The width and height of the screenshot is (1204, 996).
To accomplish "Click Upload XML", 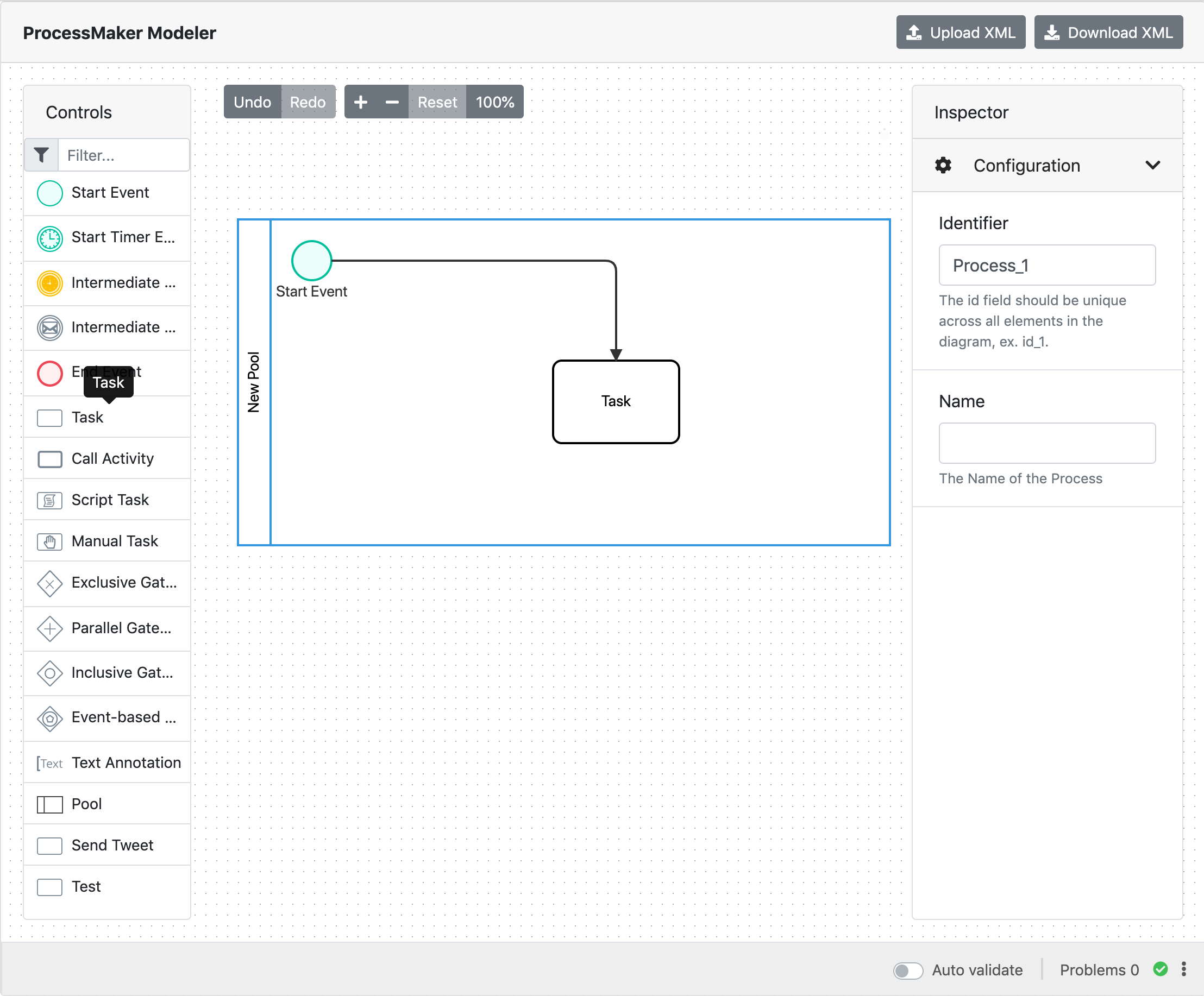I will click(x=961, y=32).
